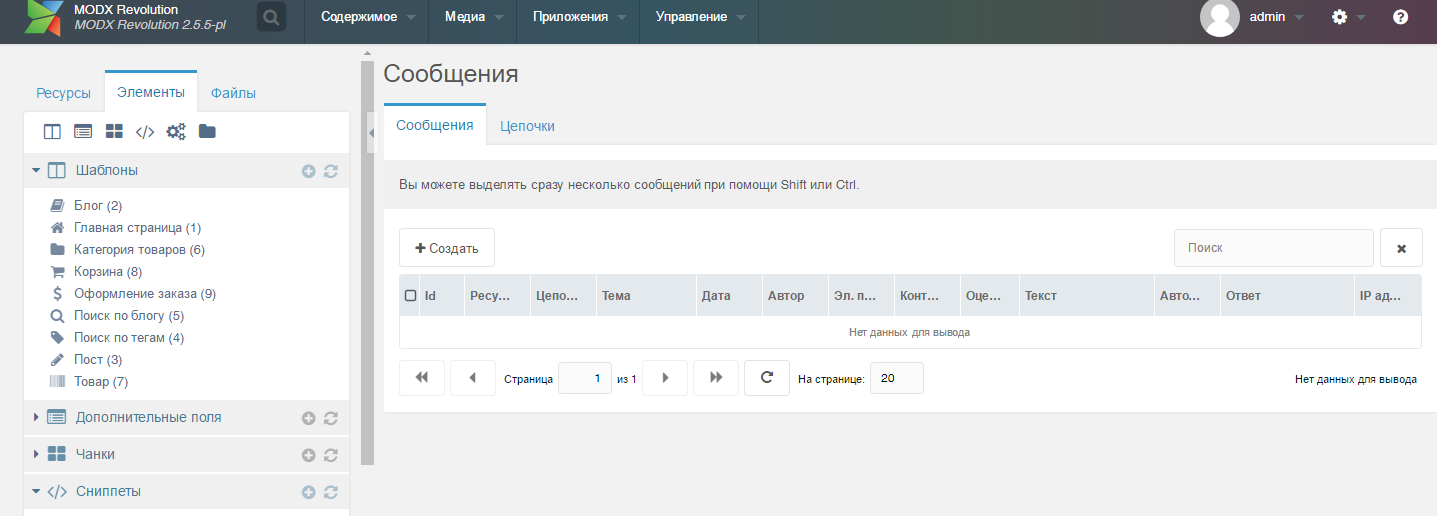This screenshot has height=516, width=1437.
Task: Go to first page of messages
Action: point(422,378)
